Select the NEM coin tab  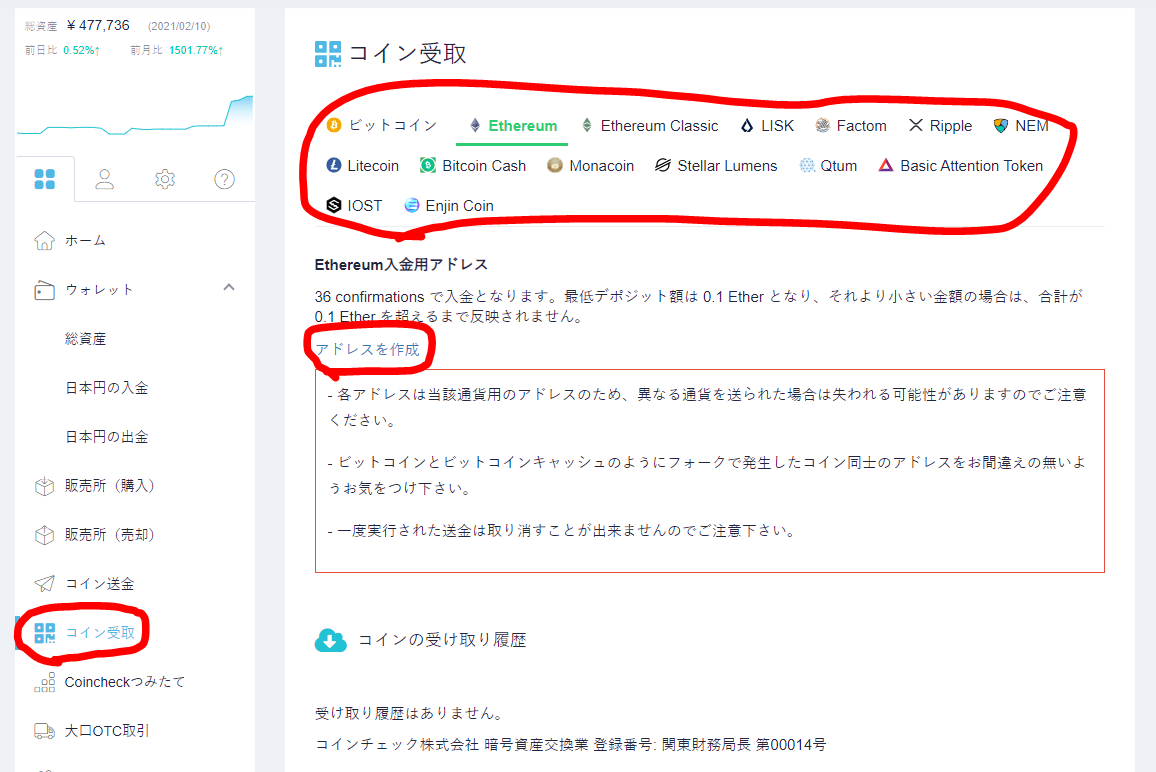click(x=1021, y=125)
